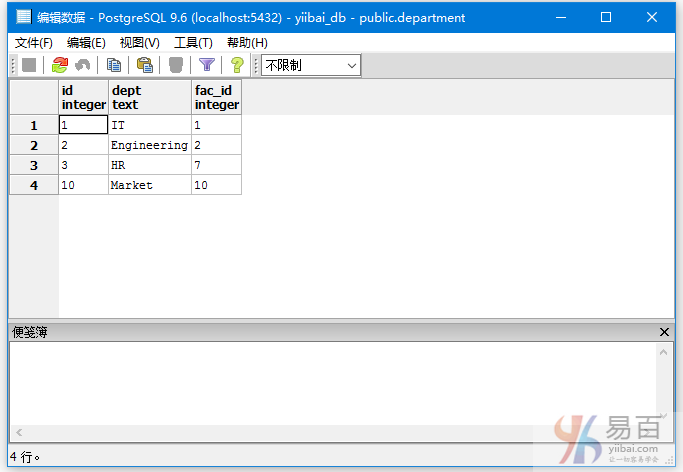This screenshot has height=472, width=683.
Task: Click the Delete row icon
Action: tap(176, 65)
